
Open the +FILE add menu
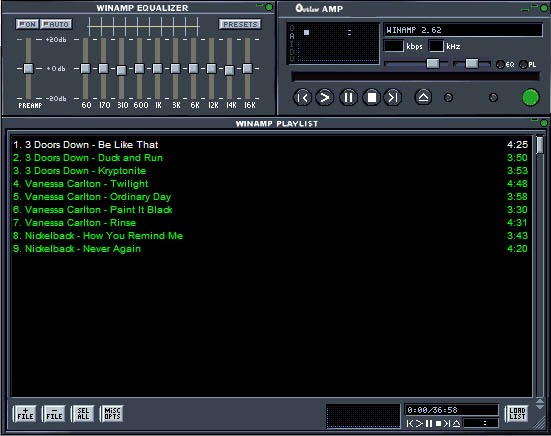(x=25, y=414)
